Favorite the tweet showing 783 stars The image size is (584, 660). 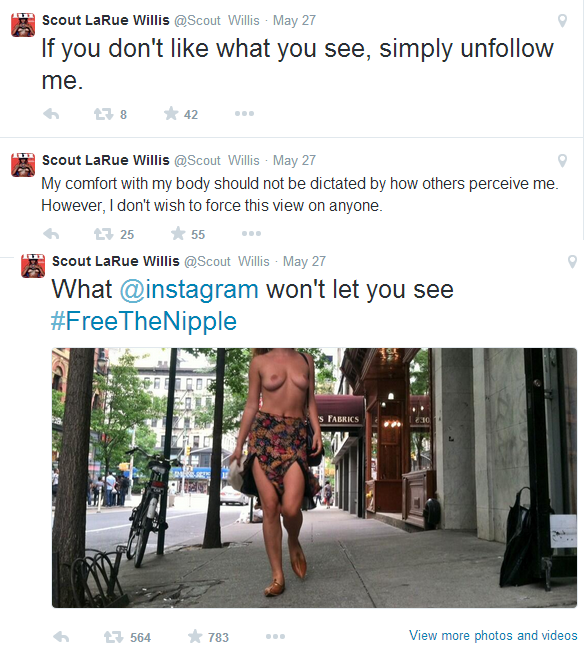click(x=195, y=636)
